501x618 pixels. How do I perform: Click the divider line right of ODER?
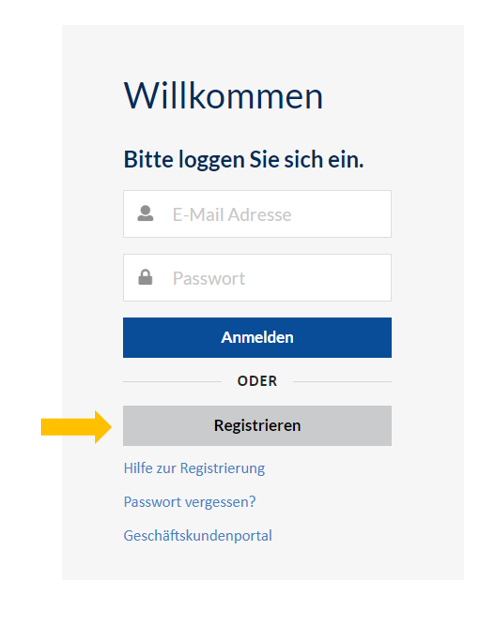342,382
